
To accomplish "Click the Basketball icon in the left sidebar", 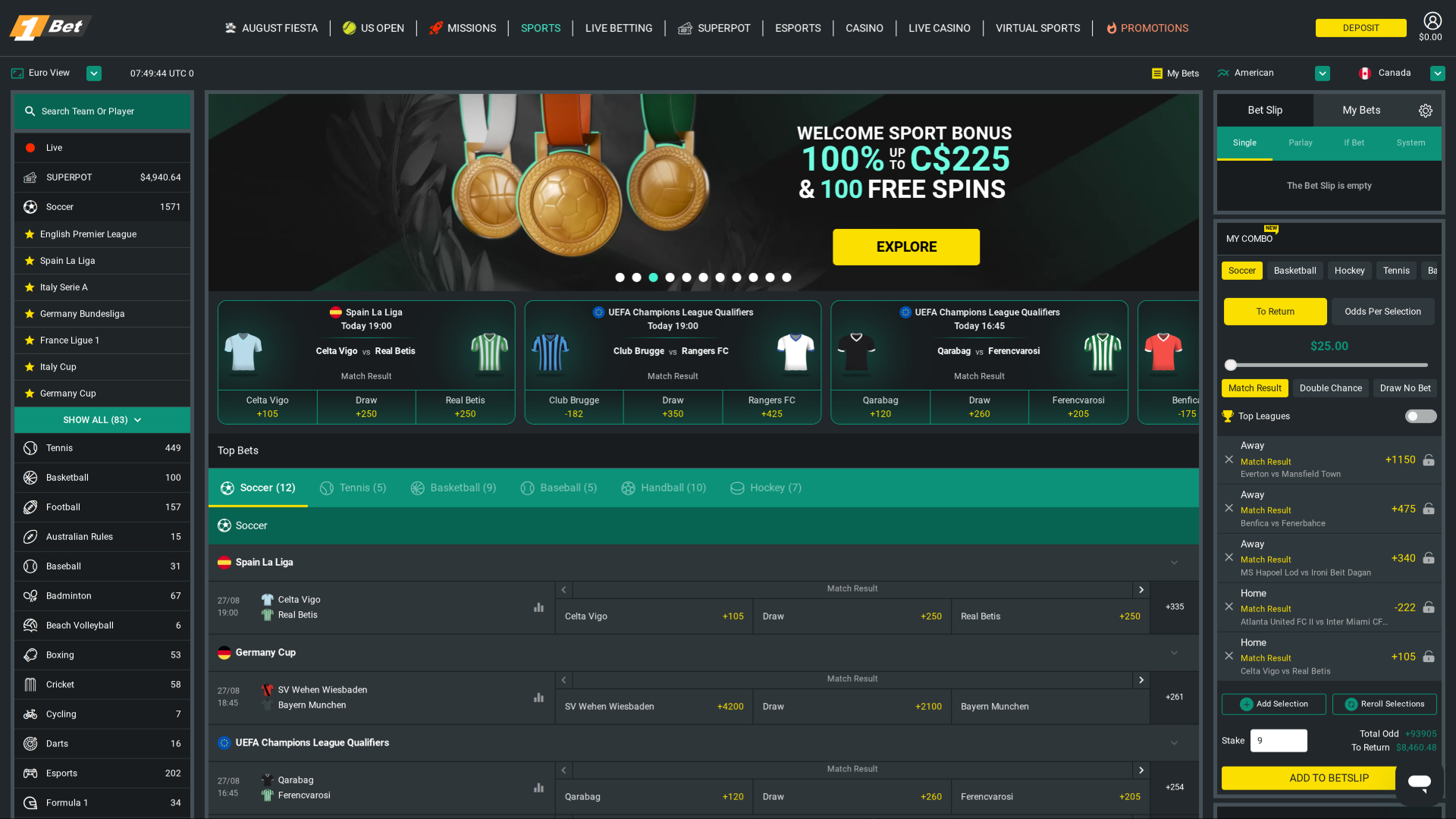I will [x=30, y=477].
